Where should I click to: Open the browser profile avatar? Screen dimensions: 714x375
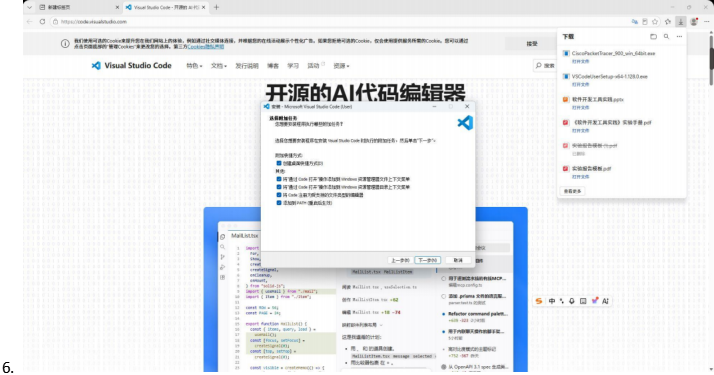point(694,21)
